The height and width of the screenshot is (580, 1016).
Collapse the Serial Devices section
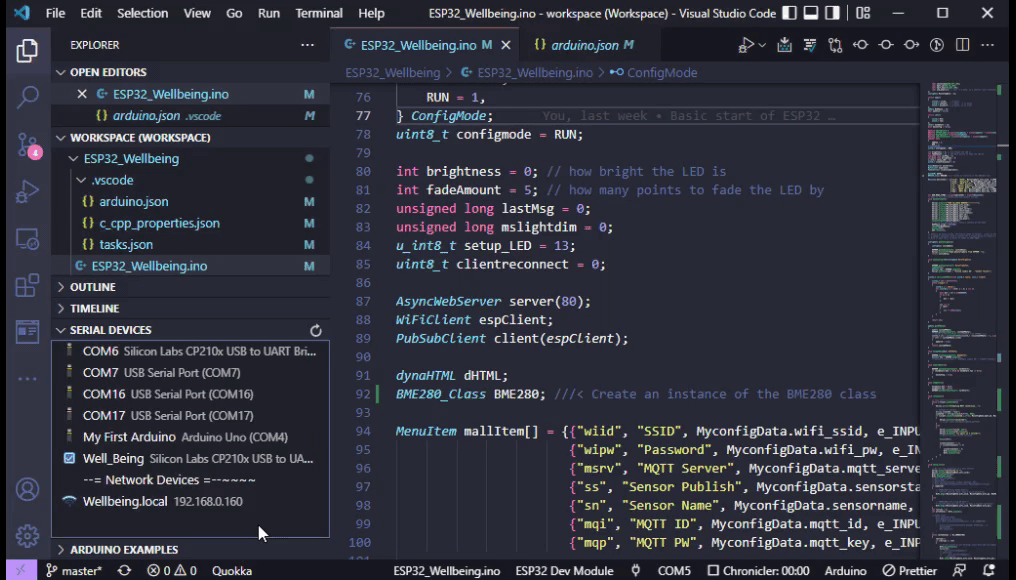tap(61, 330)
